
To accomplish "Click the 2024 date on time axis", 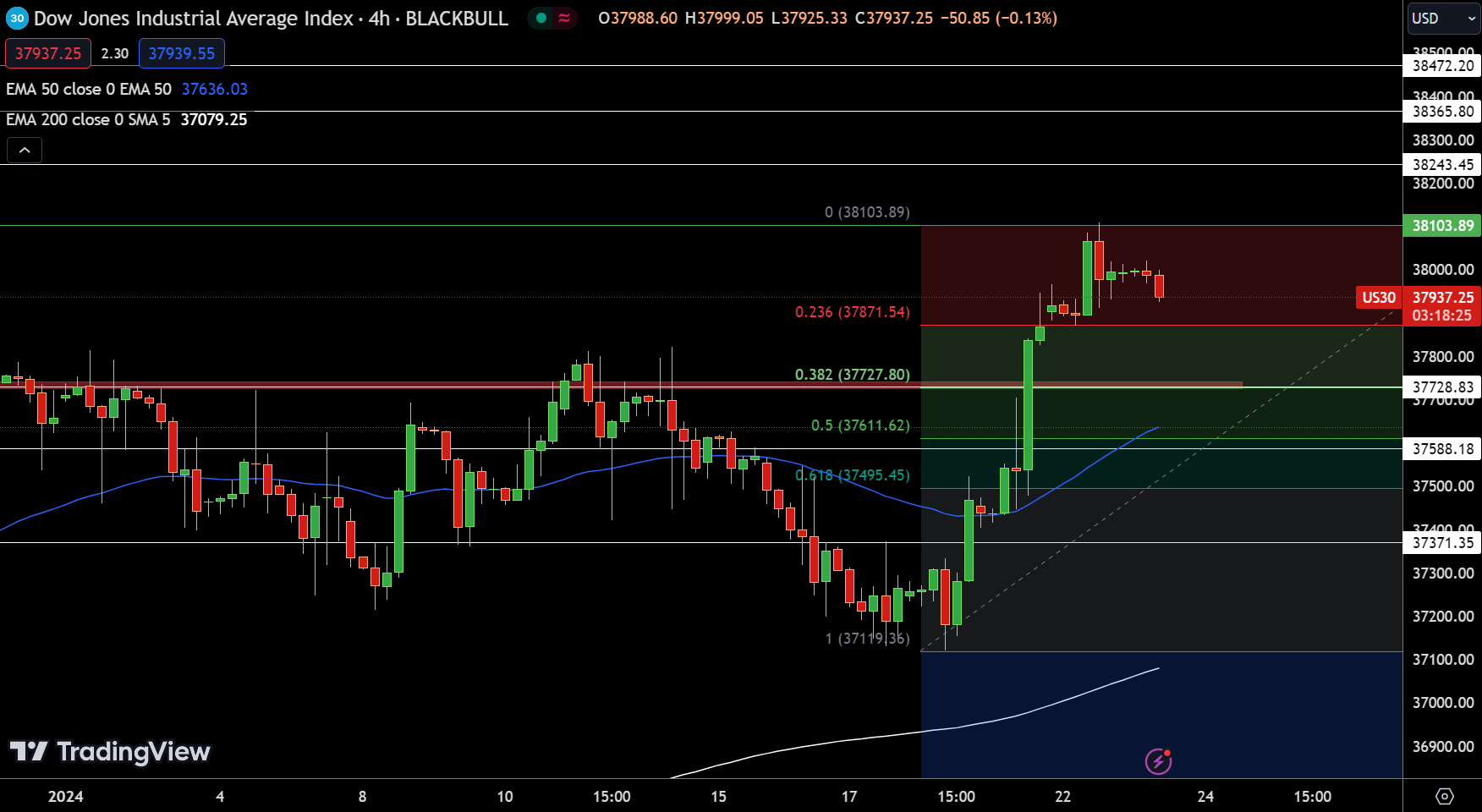I will (66, 797).
